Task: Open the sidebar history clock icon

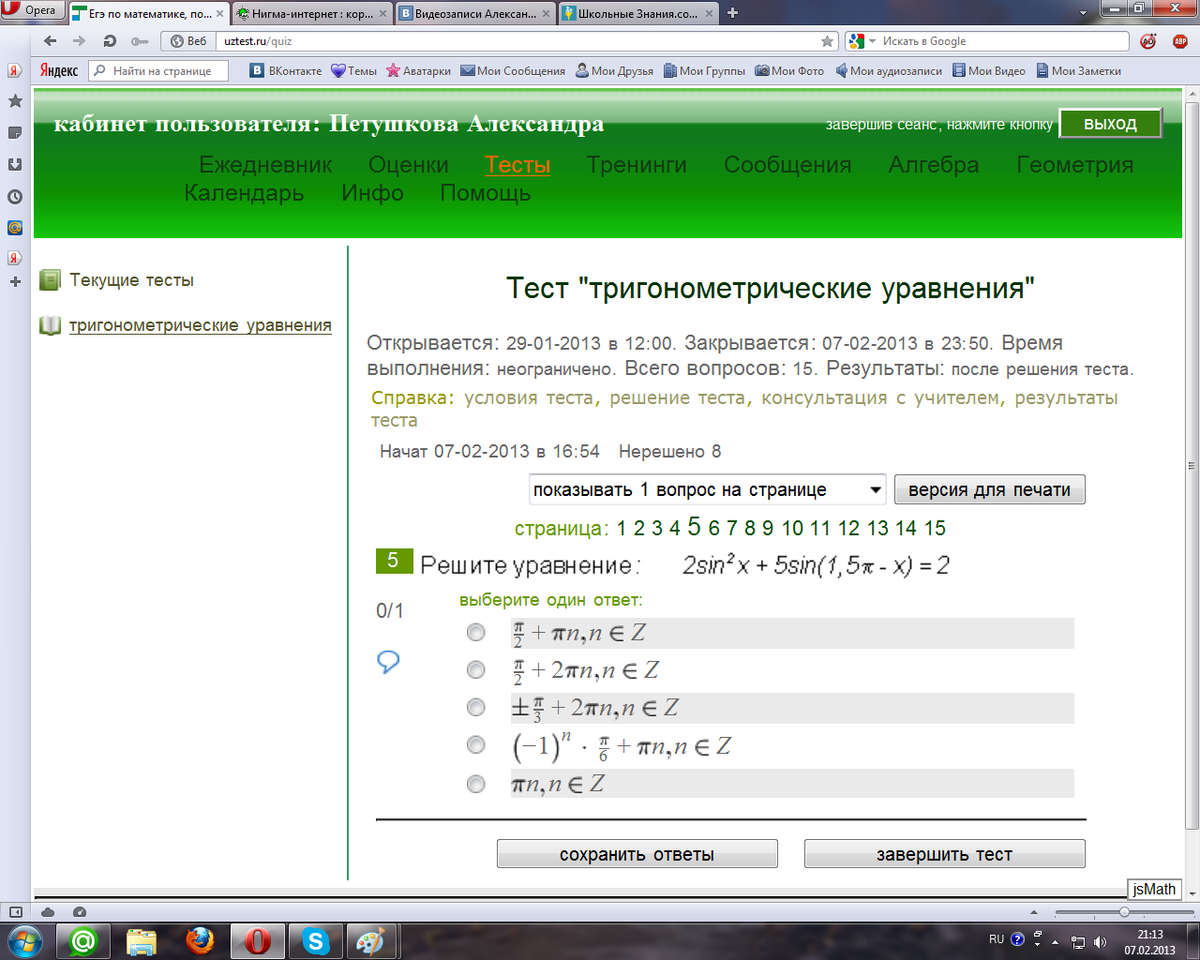Action: pyautogui.click(x=15, y=196)
